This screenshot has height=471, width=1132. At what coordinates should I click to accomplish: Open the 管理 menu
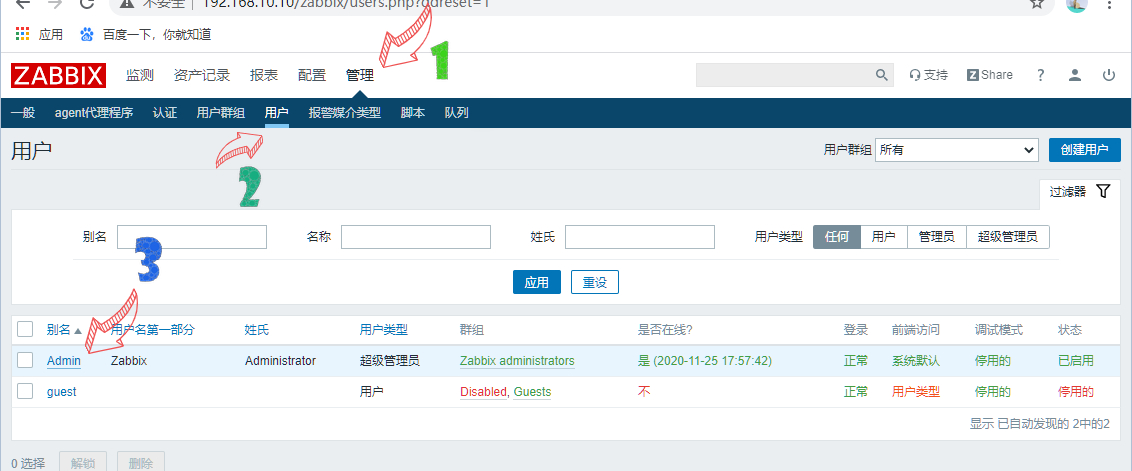coord(360,75)
